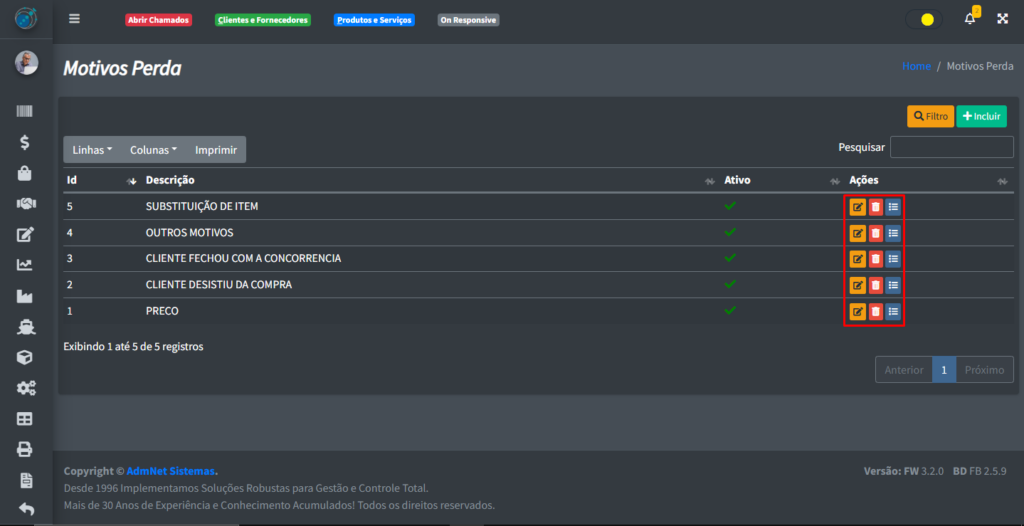The width and height of the screenshot is (1024, 526).
Task: Click the dollar sign sidebar icon
Action: (26, 142)
